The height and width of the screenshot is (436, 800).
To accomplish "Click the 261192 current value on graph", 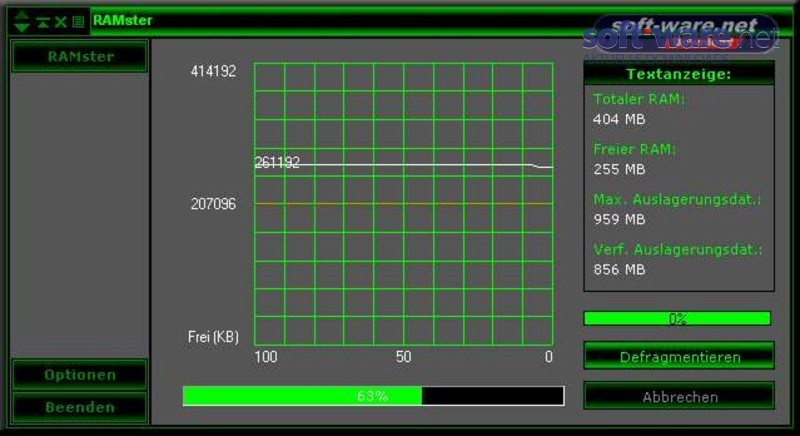I will 277,162.
